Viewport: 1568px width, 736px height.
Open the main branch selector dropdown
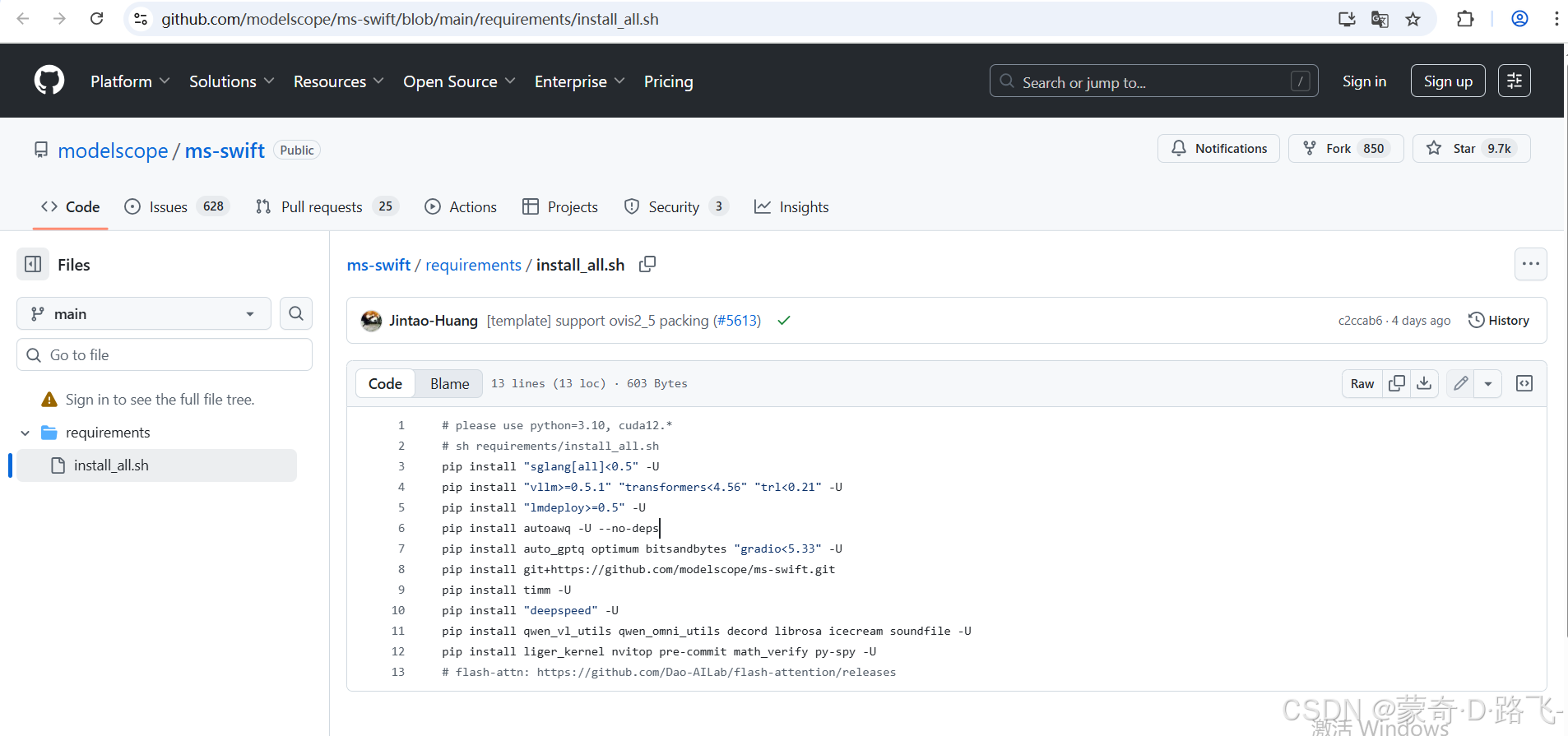(x=144, y=313)
